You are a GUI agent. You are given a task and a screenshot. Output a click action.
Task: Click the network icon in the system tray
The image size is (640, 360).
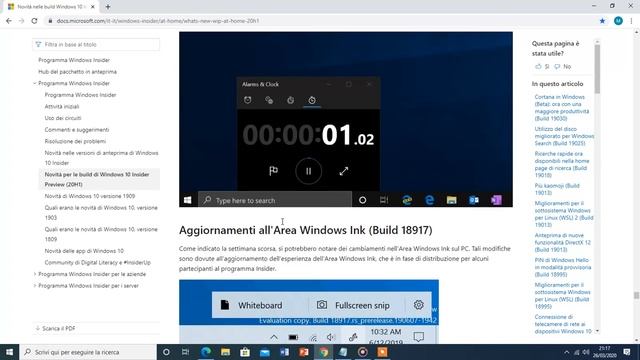[x=576, y=352]
